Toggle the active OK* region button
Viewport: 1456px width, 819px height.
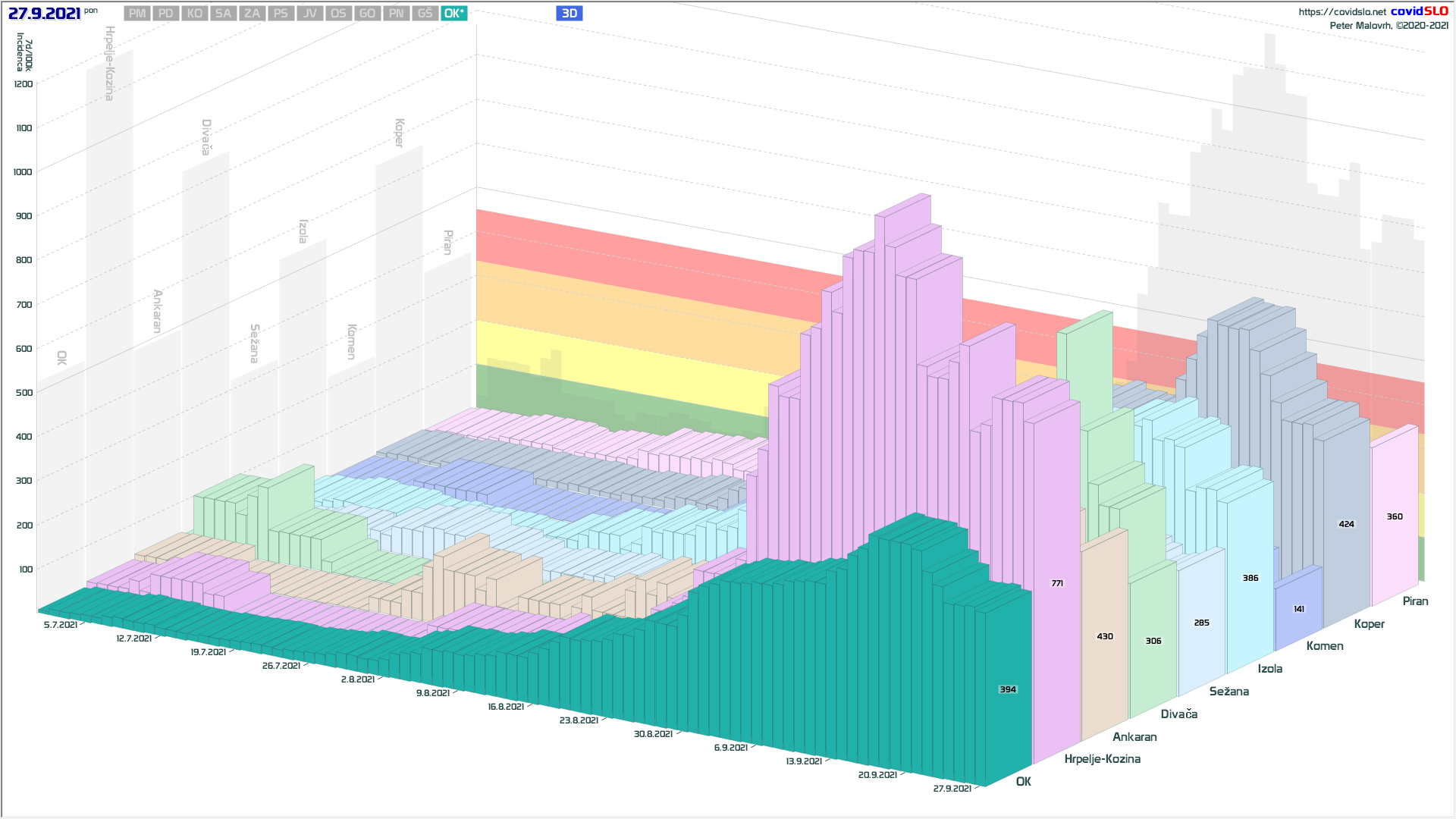pos(453,14)
